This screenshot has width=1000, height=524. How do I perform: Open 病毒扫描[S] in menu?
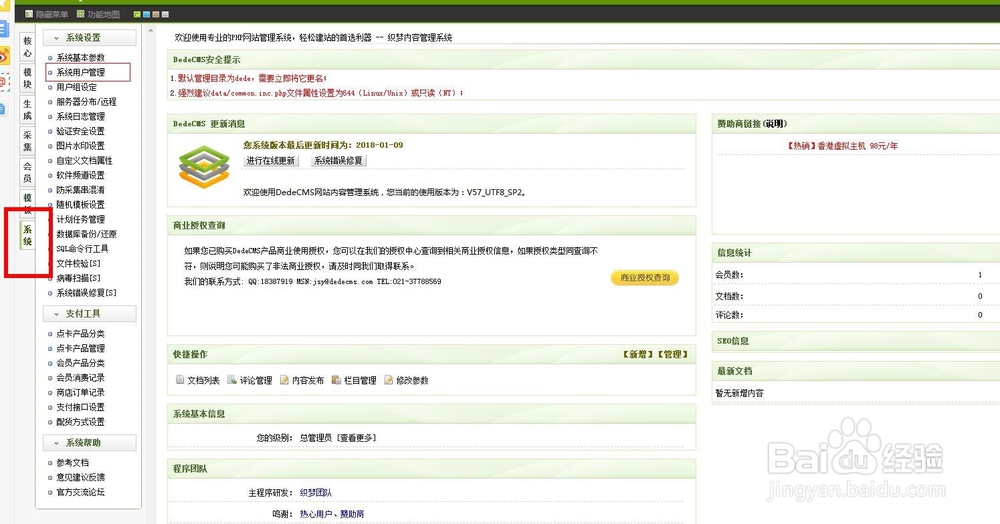78,278
